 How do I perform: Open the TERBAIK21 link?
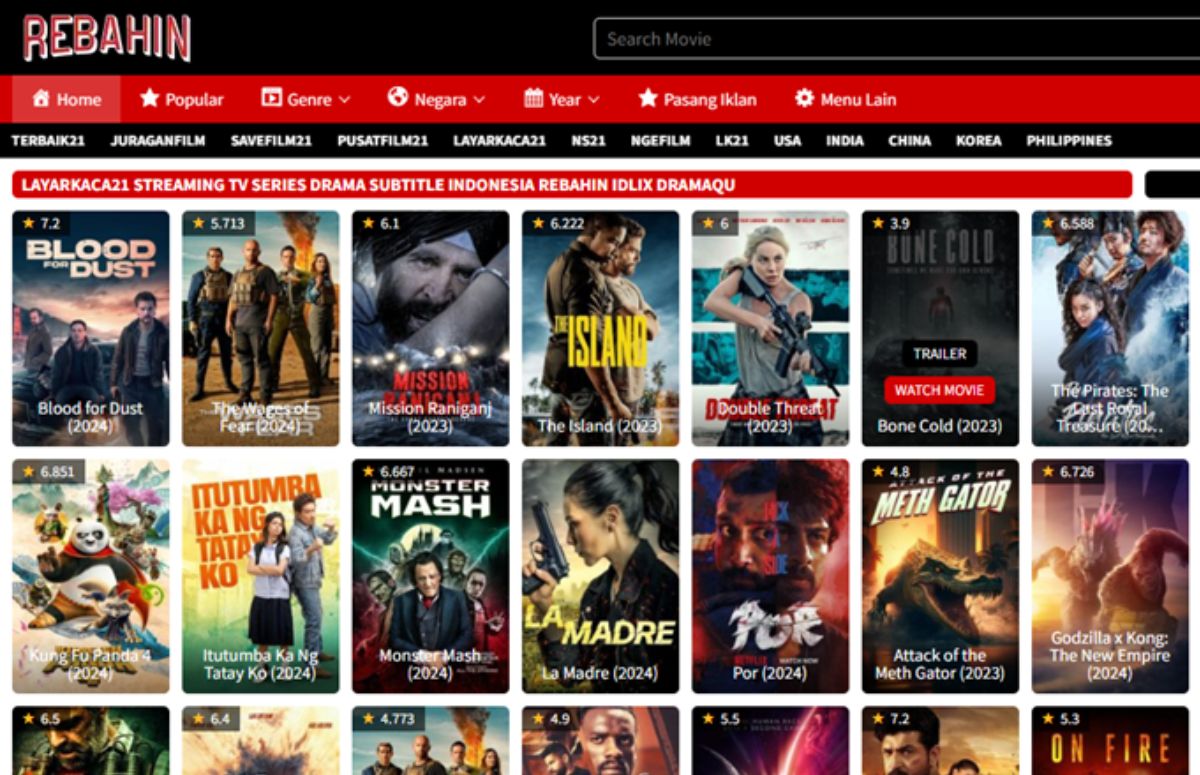pos(48,141)
